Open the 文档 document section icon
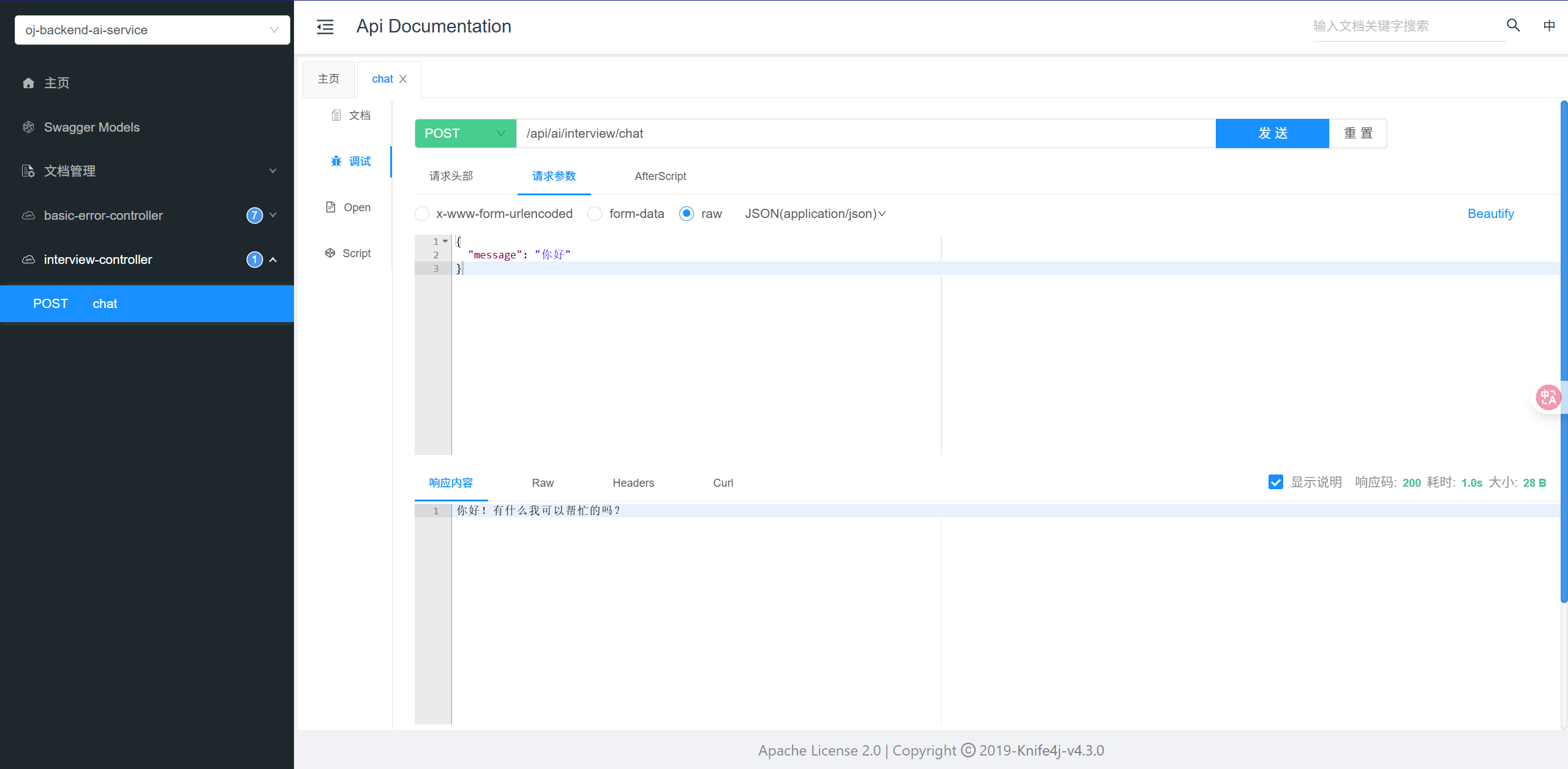Viewport: 1568px width, 769px height. point(336,115)
